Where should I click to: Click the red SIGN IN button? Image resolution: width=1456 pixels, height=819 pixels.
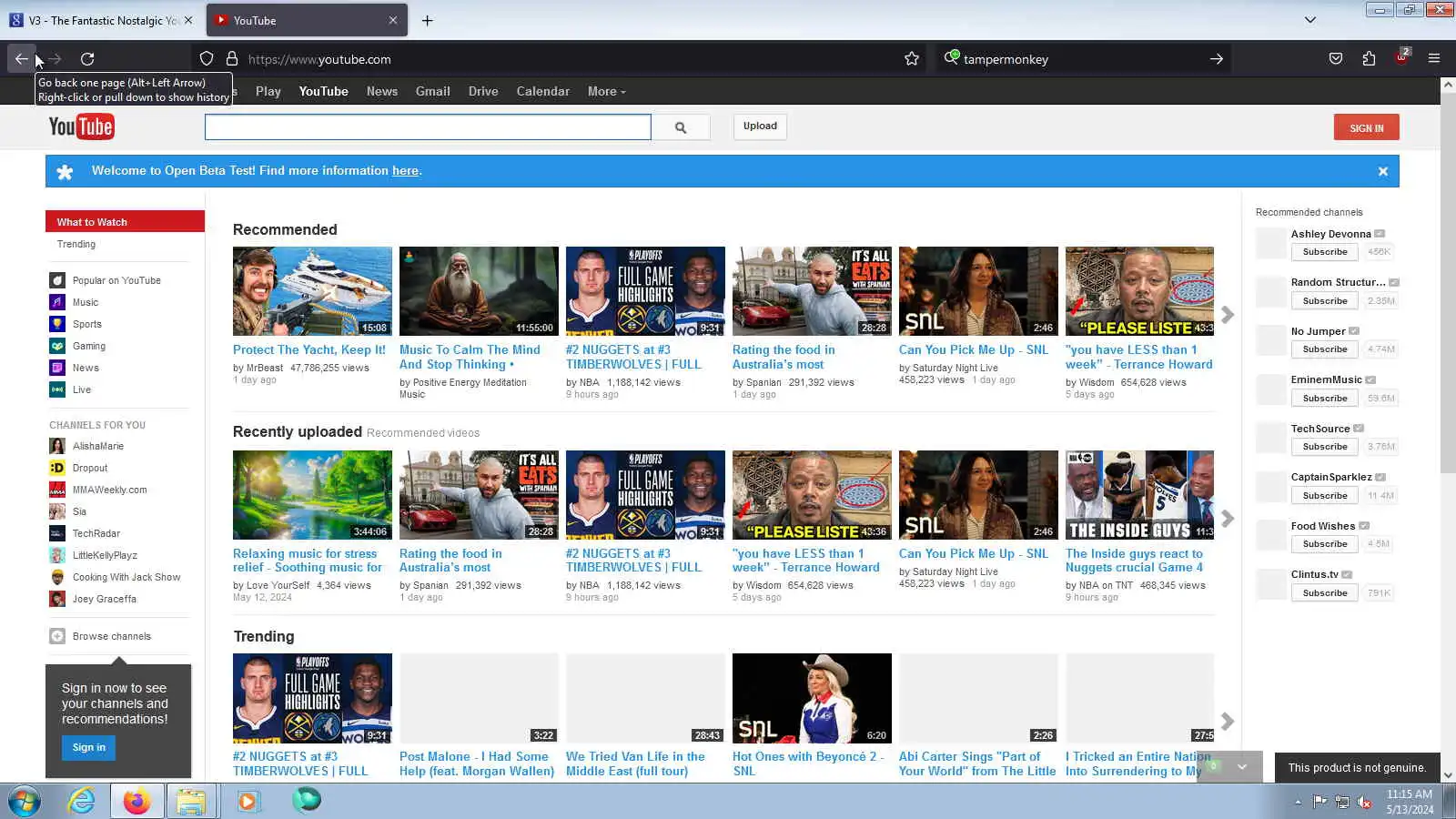(x=1367, y=127)
